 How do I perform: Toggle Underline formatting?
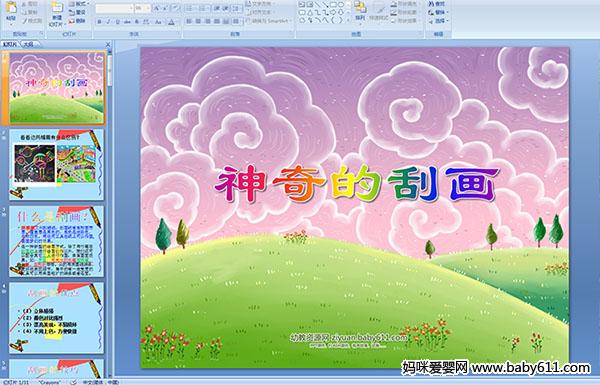coord(117,22)
